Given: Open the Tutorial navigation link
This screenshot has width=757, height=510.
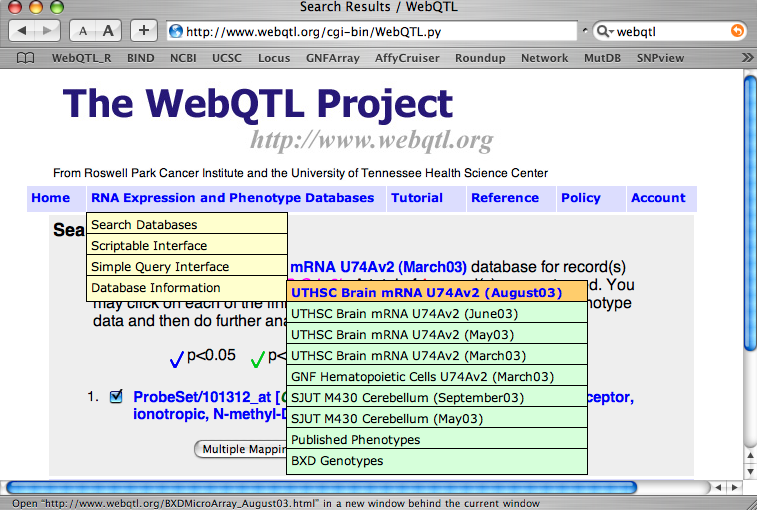Looking at the screenshot, I should pyautogui.click(x=416, y=198).
